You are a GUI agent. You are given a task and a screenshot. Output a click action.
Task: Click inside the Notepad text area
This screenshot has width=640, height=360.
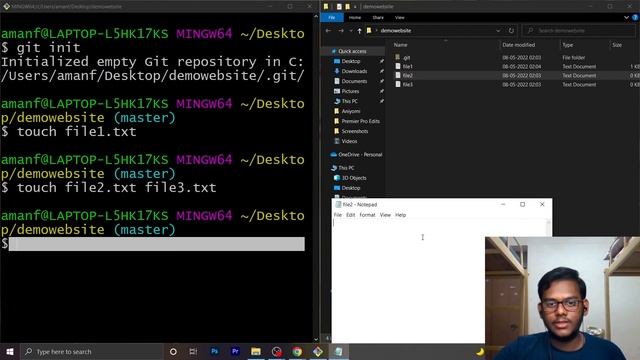(408, 282)
